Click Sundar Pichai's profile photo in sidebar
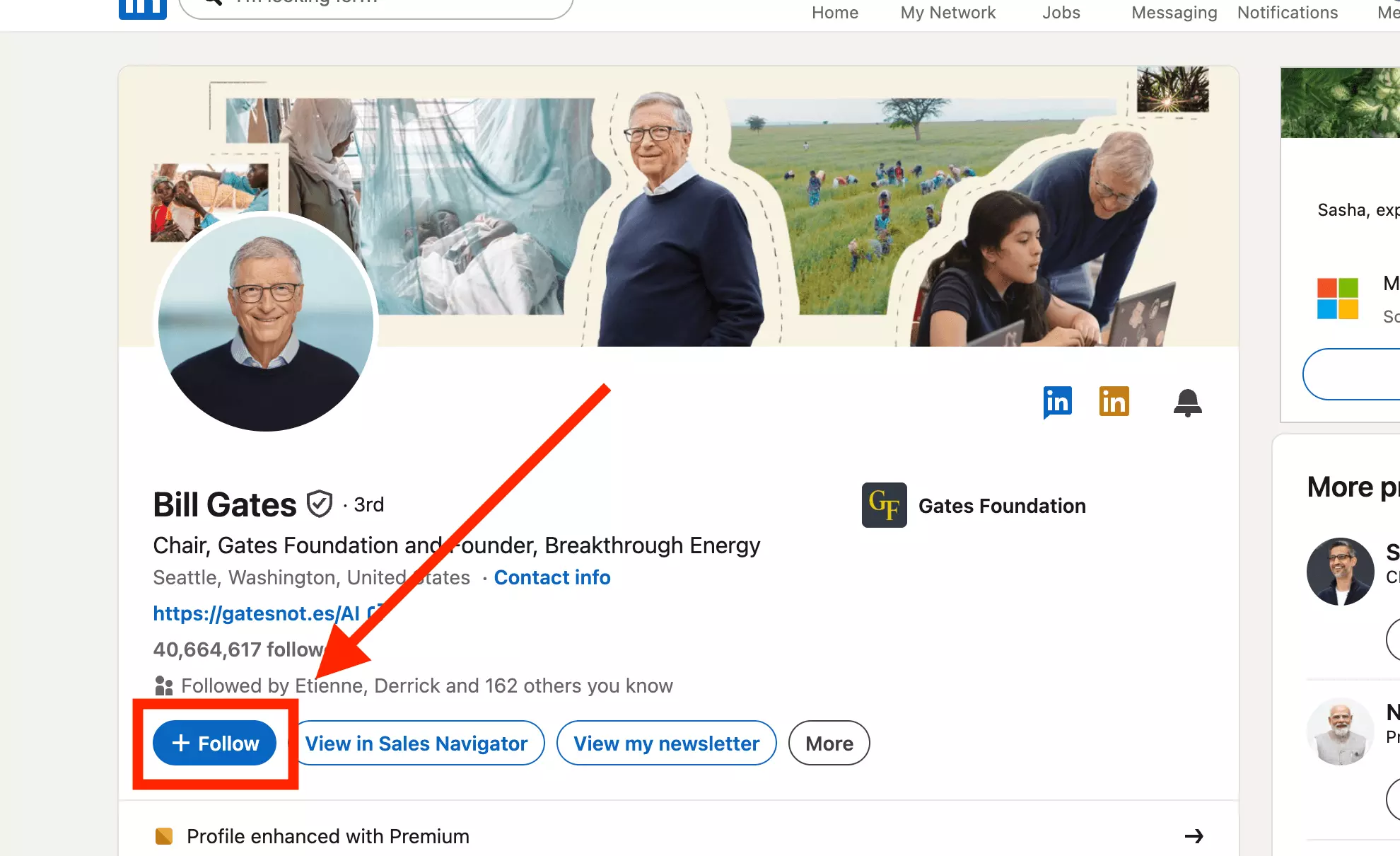 coord(1341,572)
